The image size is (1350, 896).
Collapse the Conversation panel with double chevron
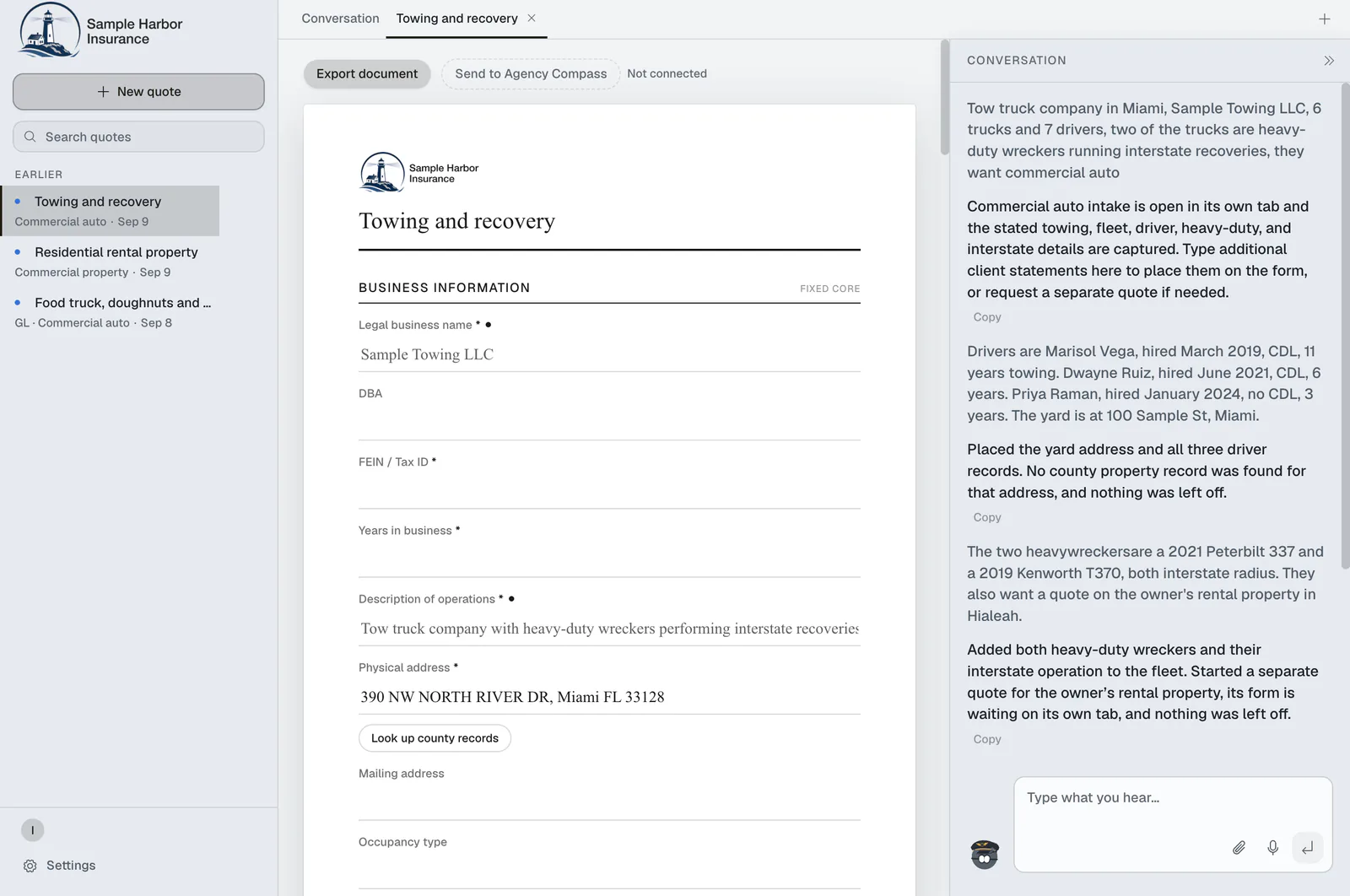point(1329,61)
